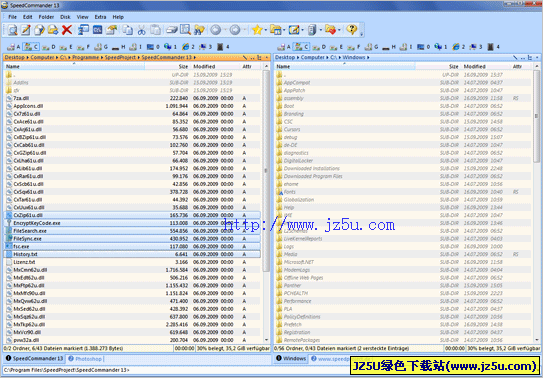543x378 pixels.
Task: Select drive G in the left panel
Action: [101, 47]
